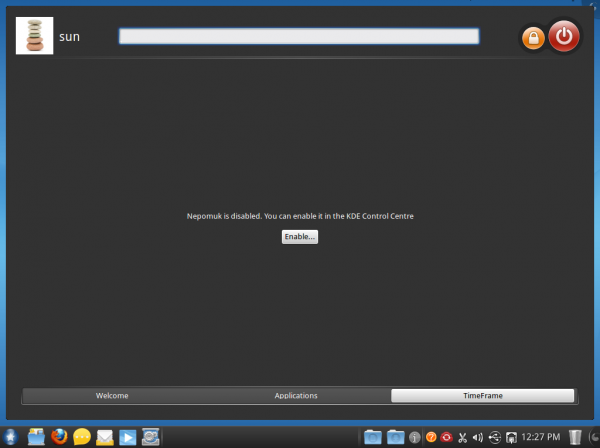
Task: Open the file manager from the taskbar
Action: [x=36, y=437]
